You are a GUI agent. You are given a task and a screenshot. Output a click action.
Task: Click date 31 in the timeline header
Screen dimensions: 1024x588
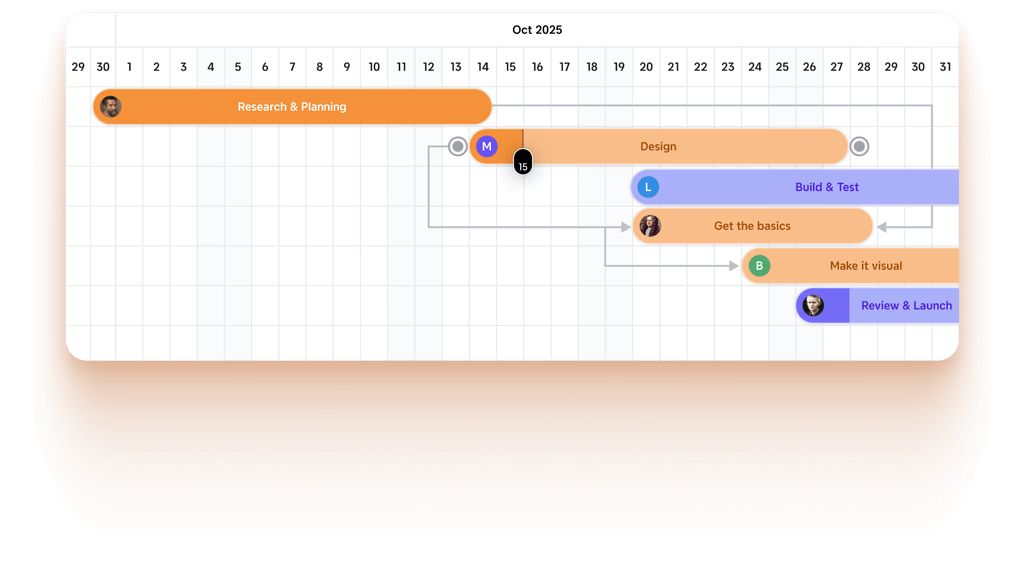pos(945,67)
